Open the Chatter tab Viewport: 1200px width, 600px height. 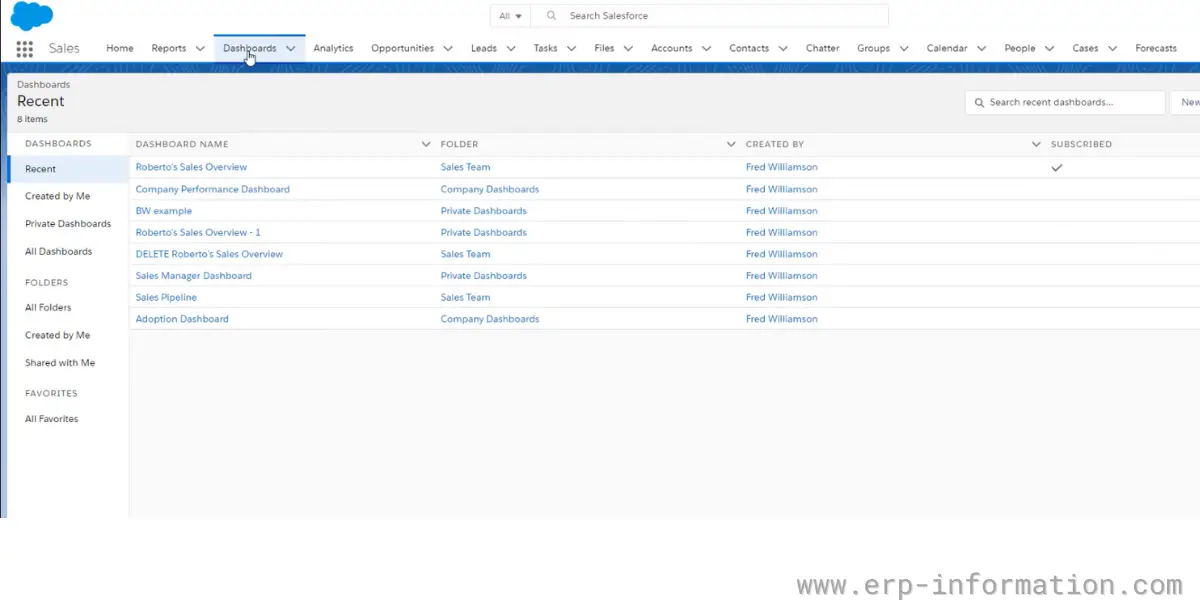(822, 48)
